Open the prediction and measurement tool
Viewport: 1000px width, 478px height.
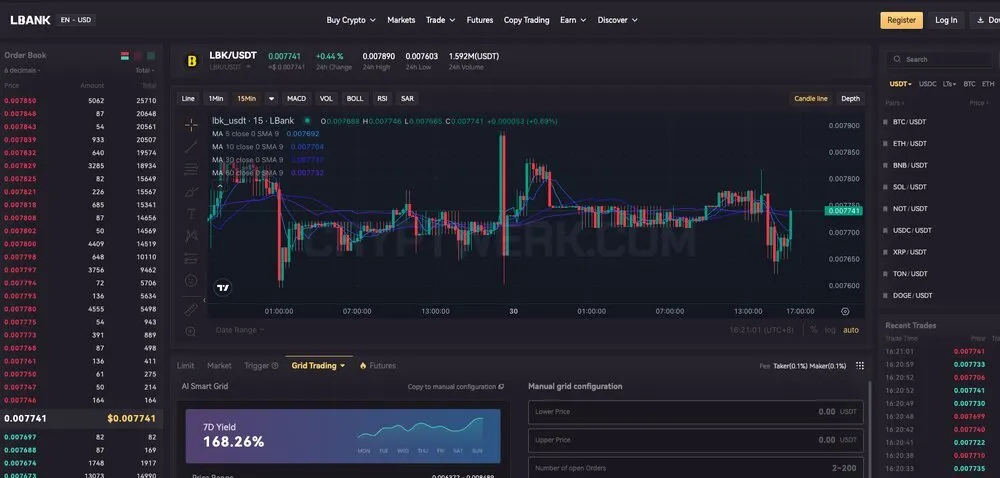tap(191, 258)
